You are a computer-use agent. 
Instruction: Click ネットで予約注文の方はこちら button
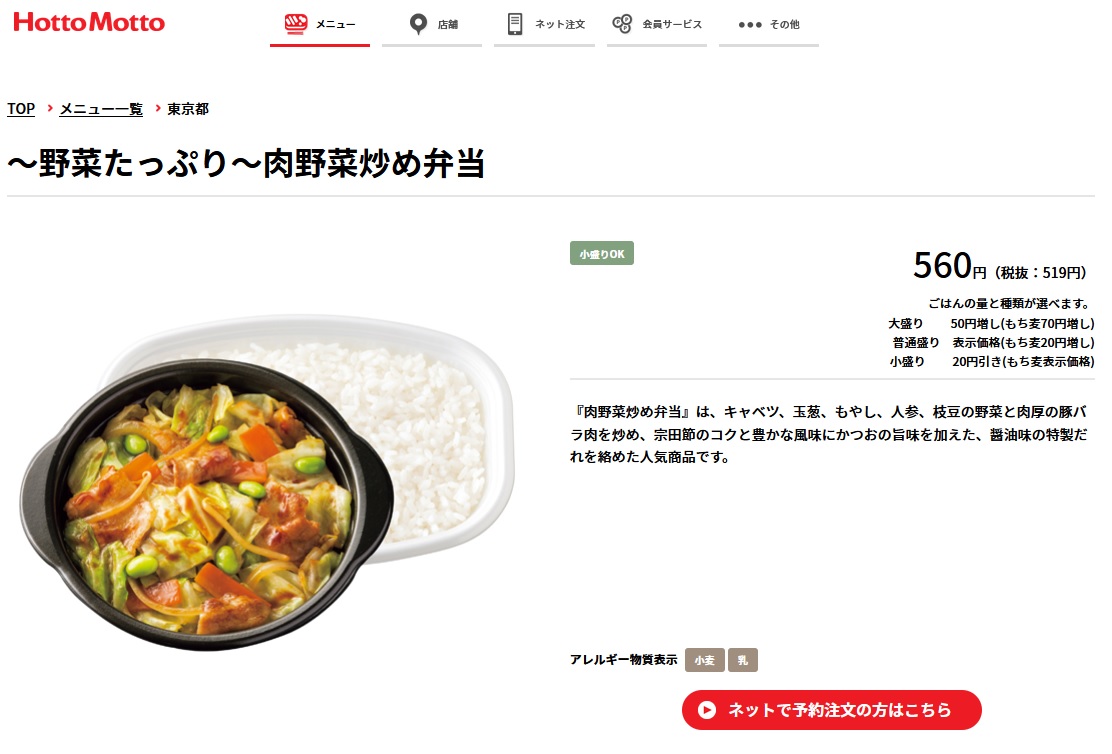point(832,710)
